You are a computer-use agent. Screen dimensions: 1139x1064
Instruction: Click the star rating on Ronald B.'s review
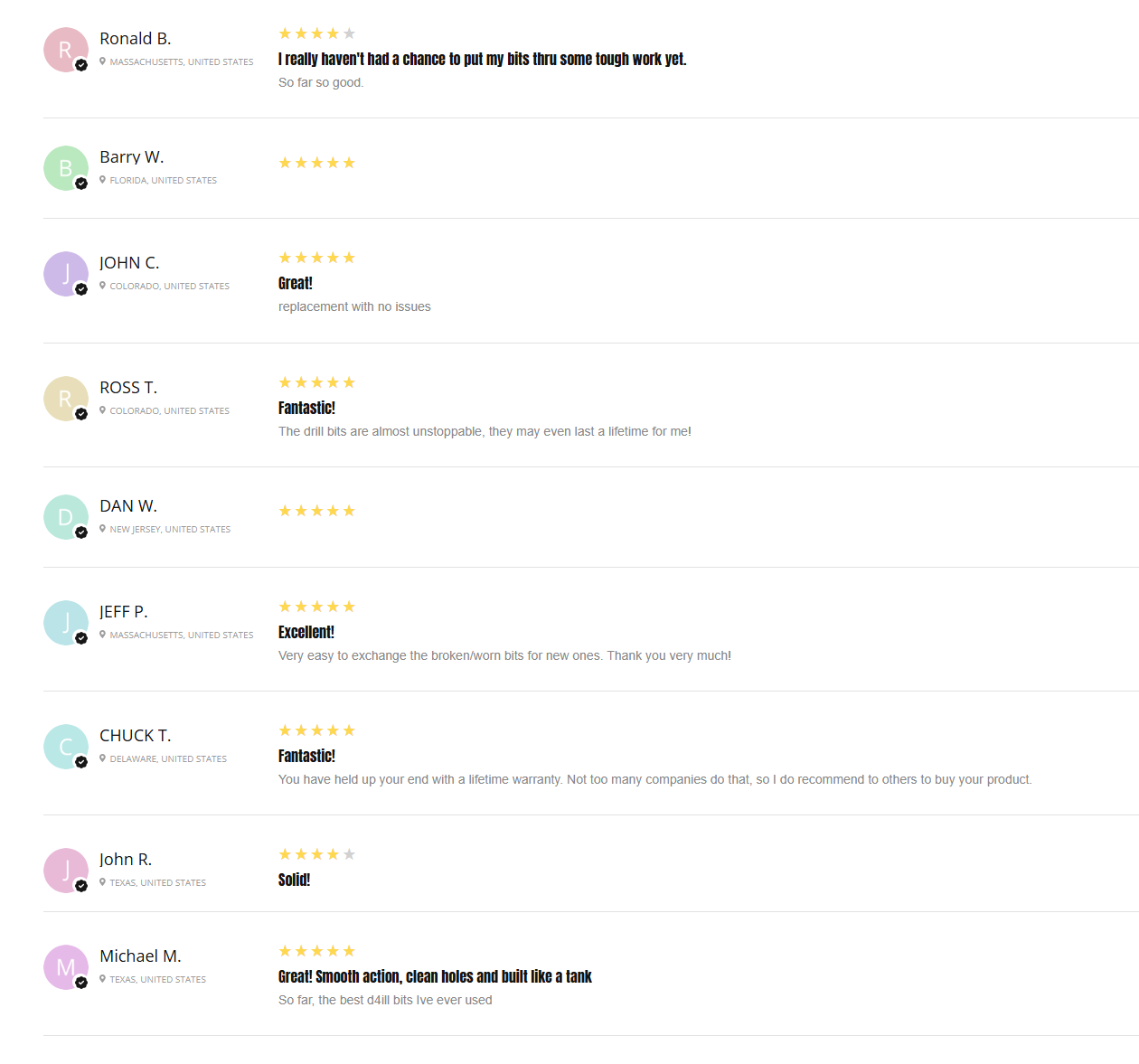point(317,33)
